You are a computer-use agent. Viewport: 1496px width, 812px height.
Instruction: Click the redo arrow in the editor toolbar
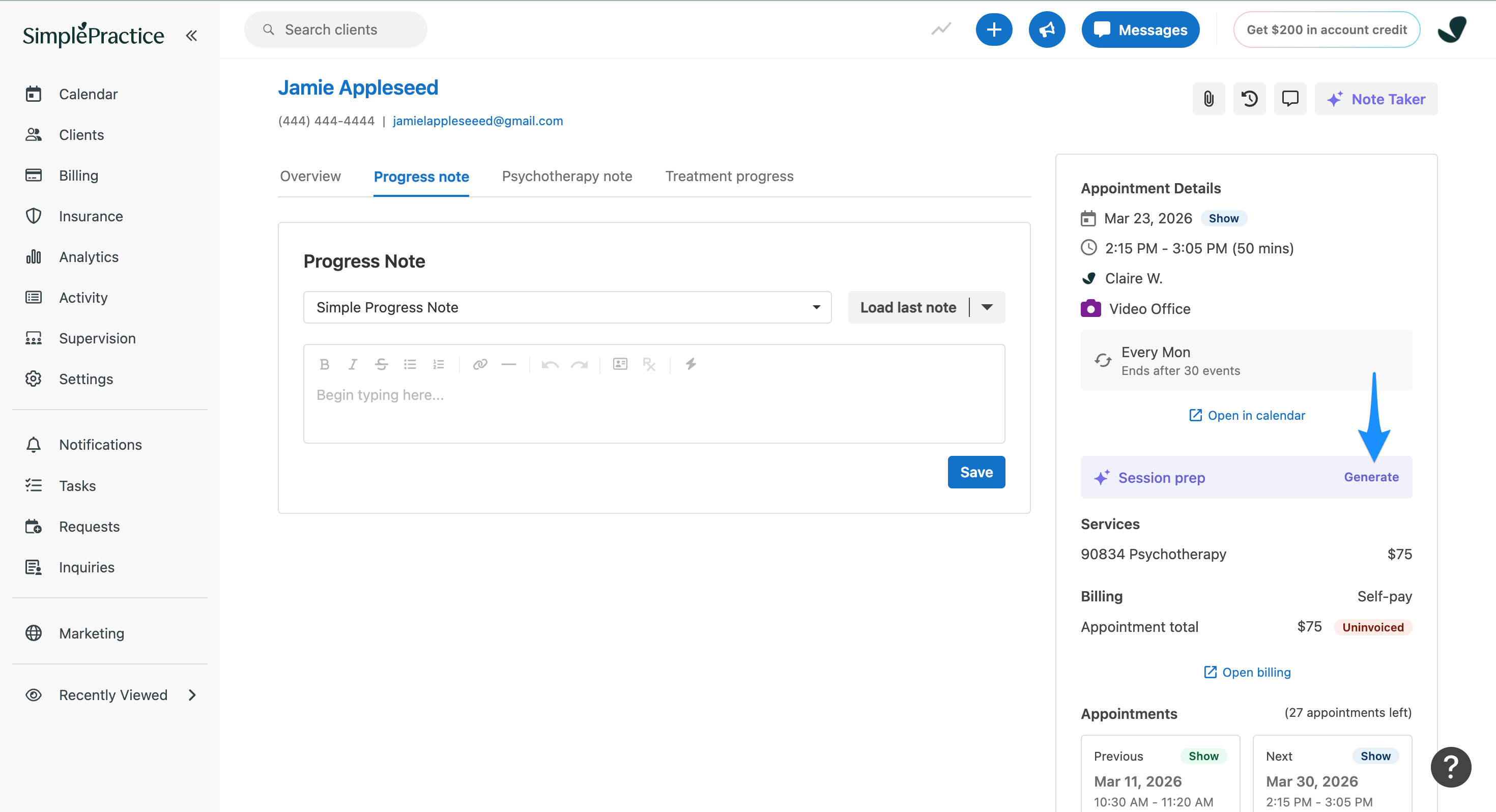click(x=579, y=364)
